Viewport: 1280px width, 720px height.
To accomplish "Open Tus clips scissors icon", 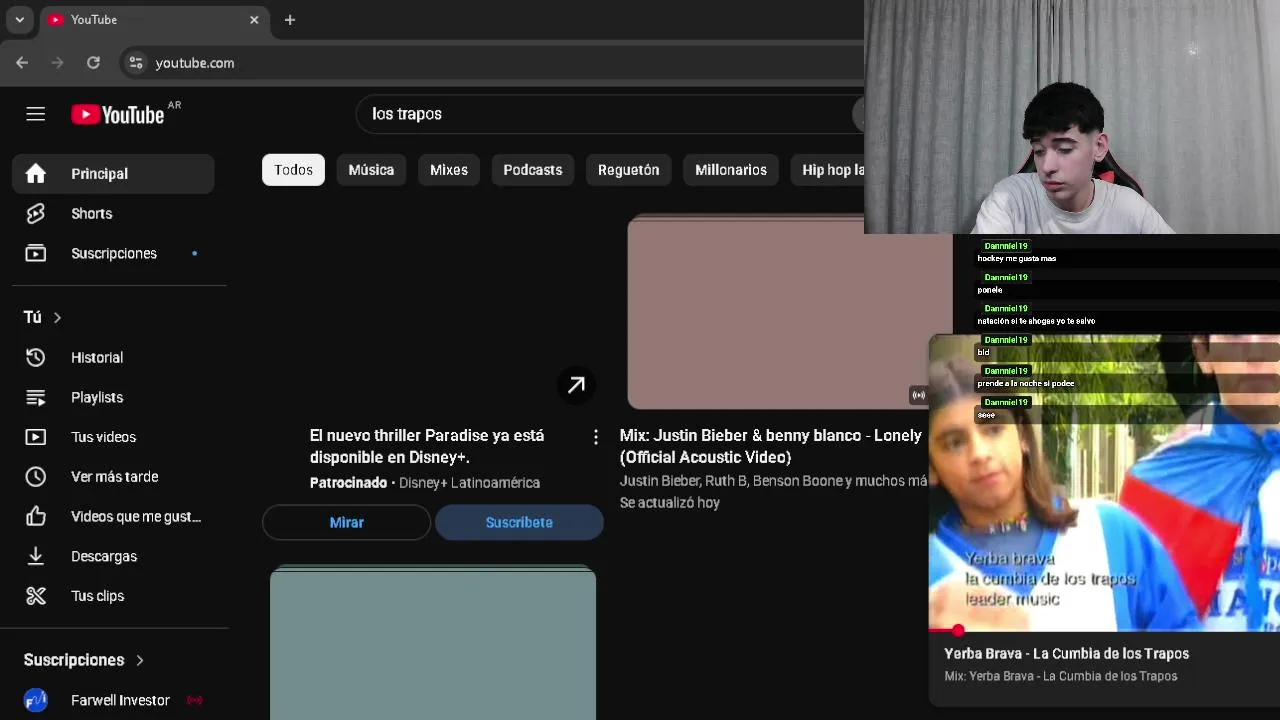I will (36, 596).
